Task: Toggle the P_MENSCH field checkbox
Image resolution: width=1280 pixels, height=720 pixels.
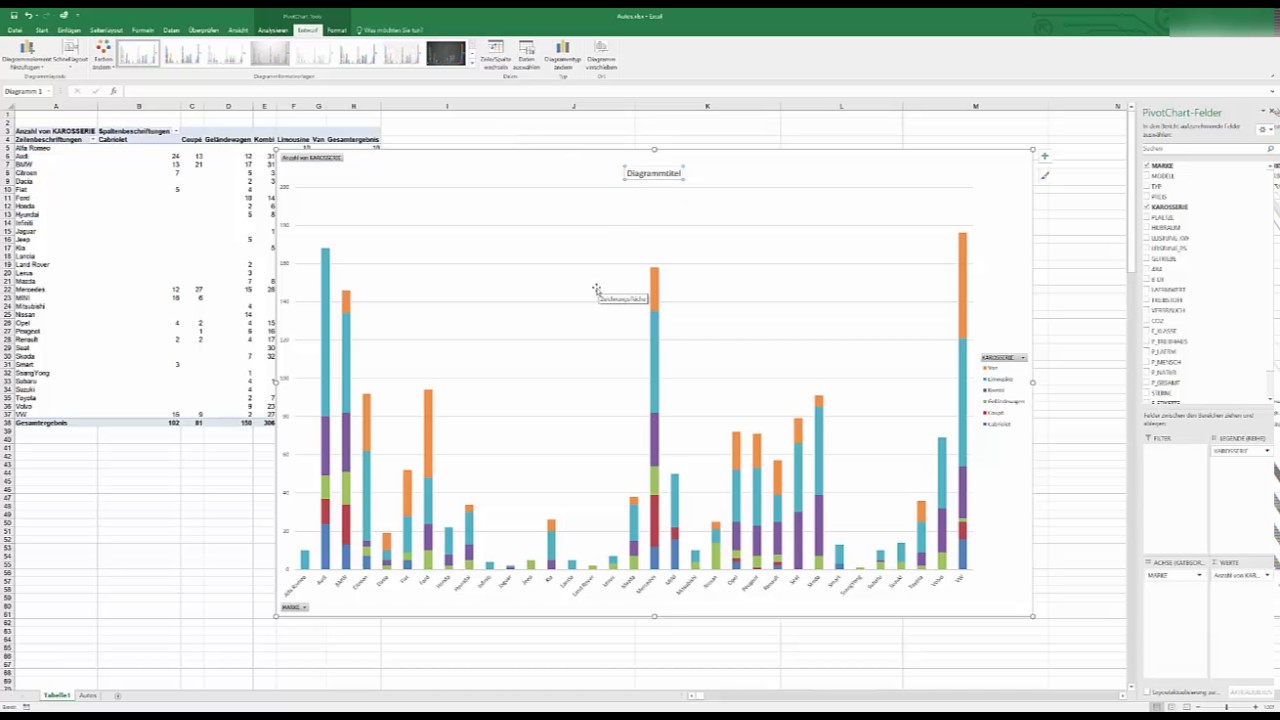Action: tap(1147, 362)
